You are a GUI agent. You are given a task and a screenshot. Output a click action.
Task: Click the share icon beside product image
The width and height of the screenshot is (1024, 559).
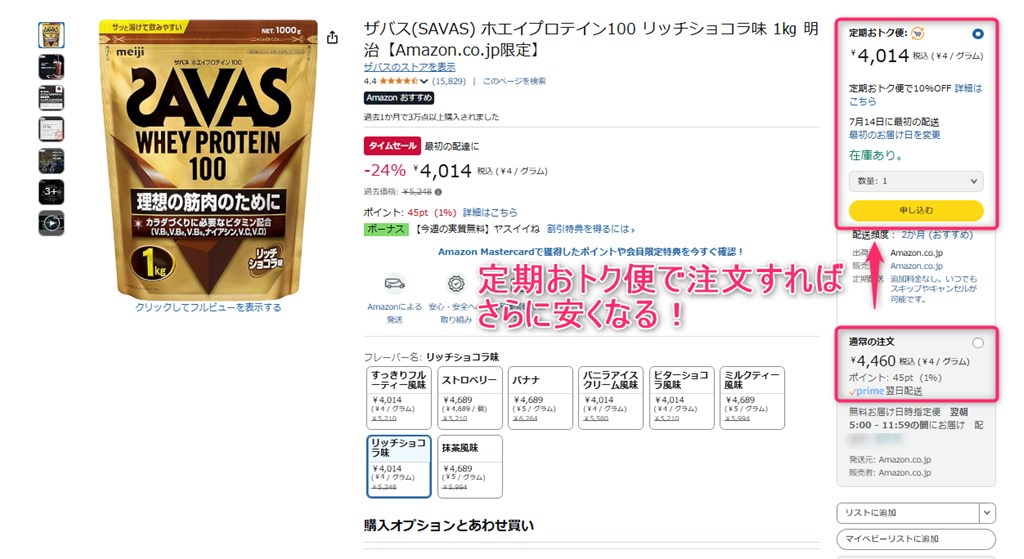click(332, 38)
